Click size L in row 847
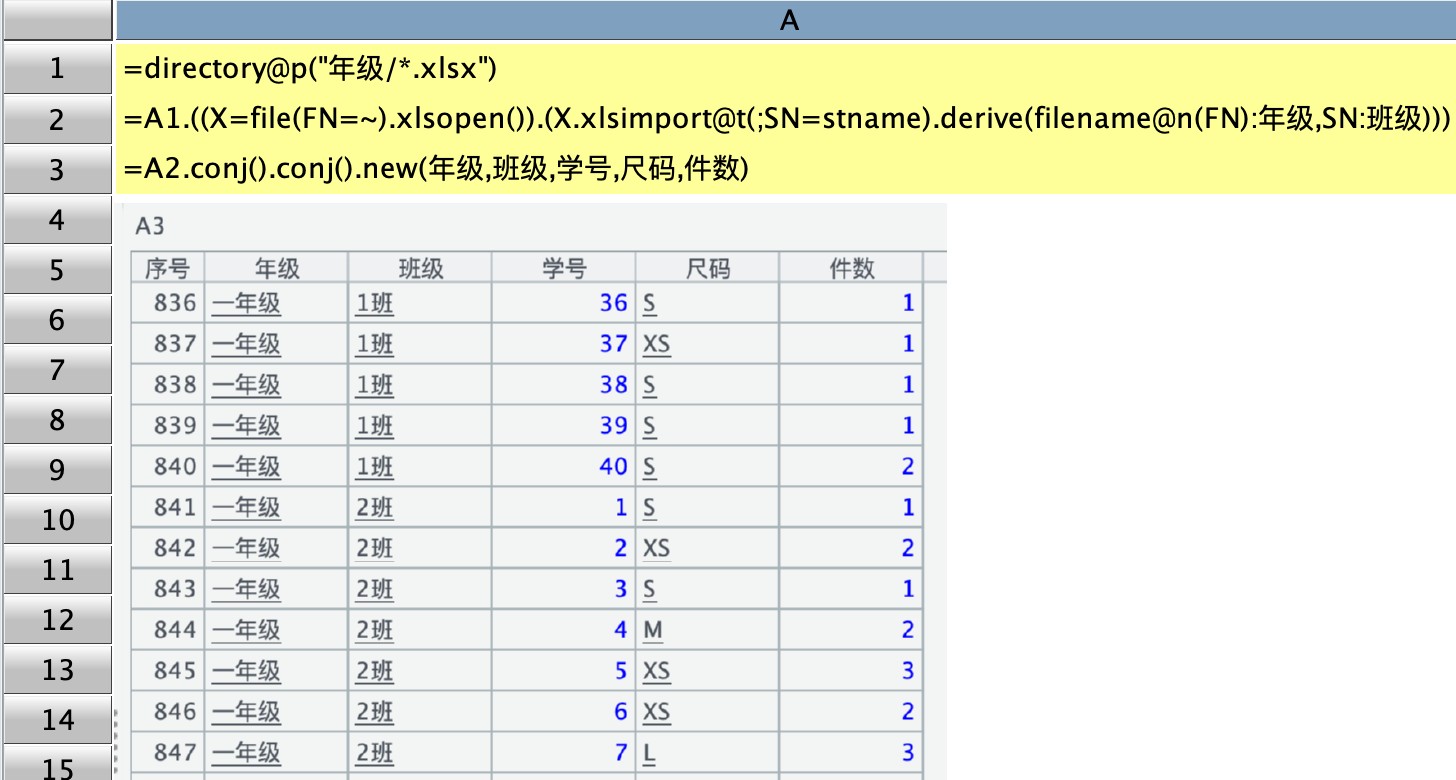The width and height of the screenshot is (1456, 780). coord(649,753)
